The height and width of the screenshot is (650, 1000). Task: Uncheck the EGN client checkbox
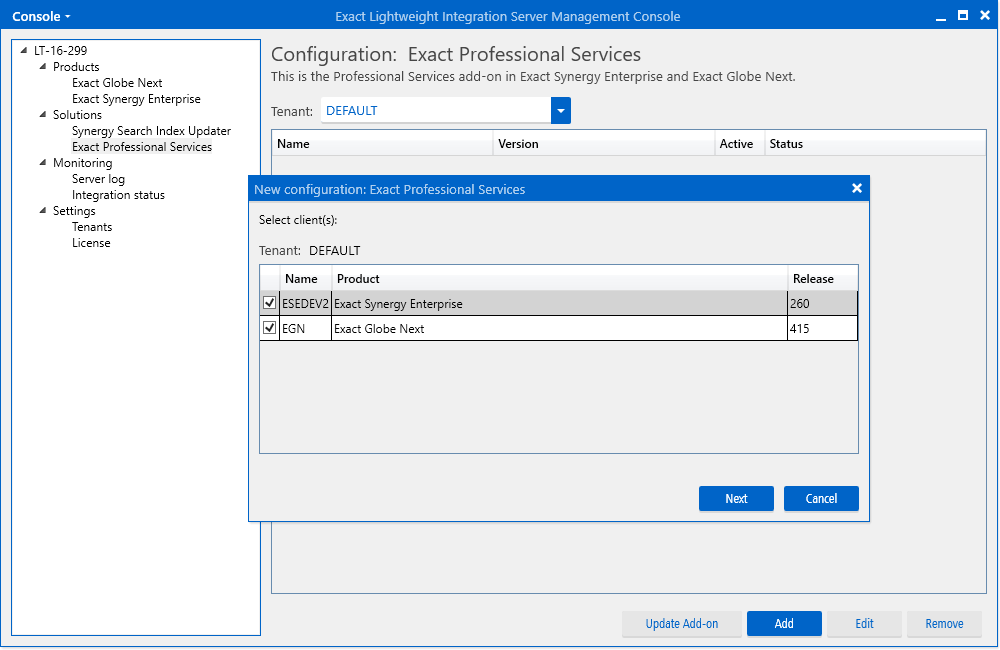click(270, 328)
